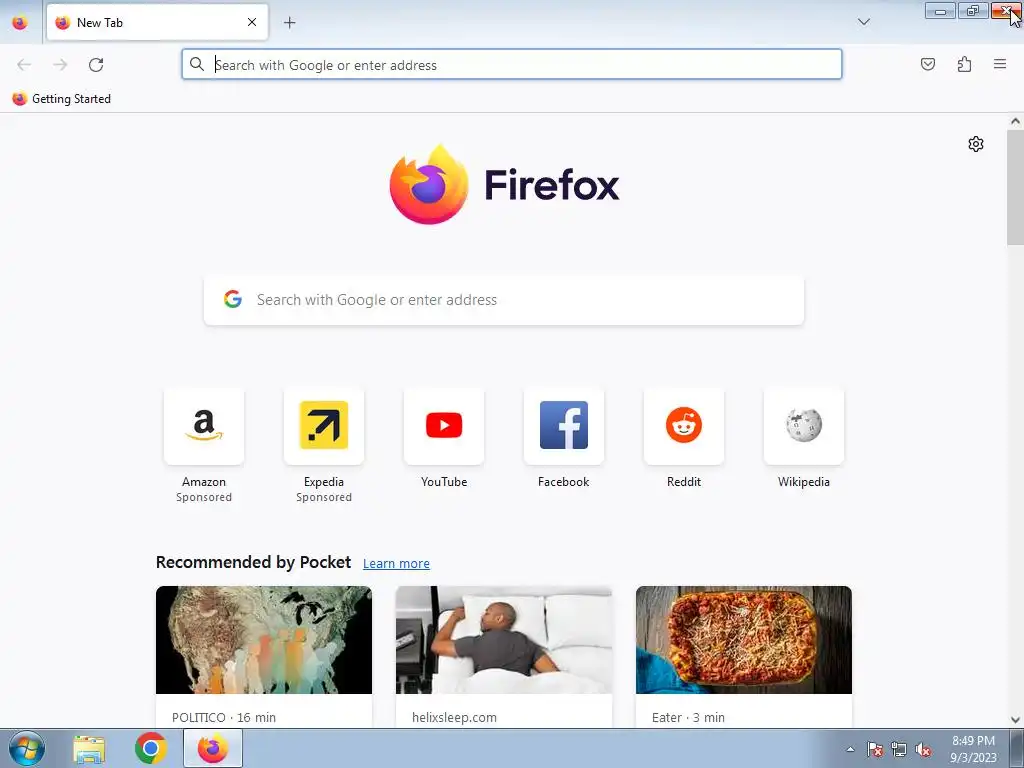Click the Firefox logo on the page

click(x=504, y=185)
